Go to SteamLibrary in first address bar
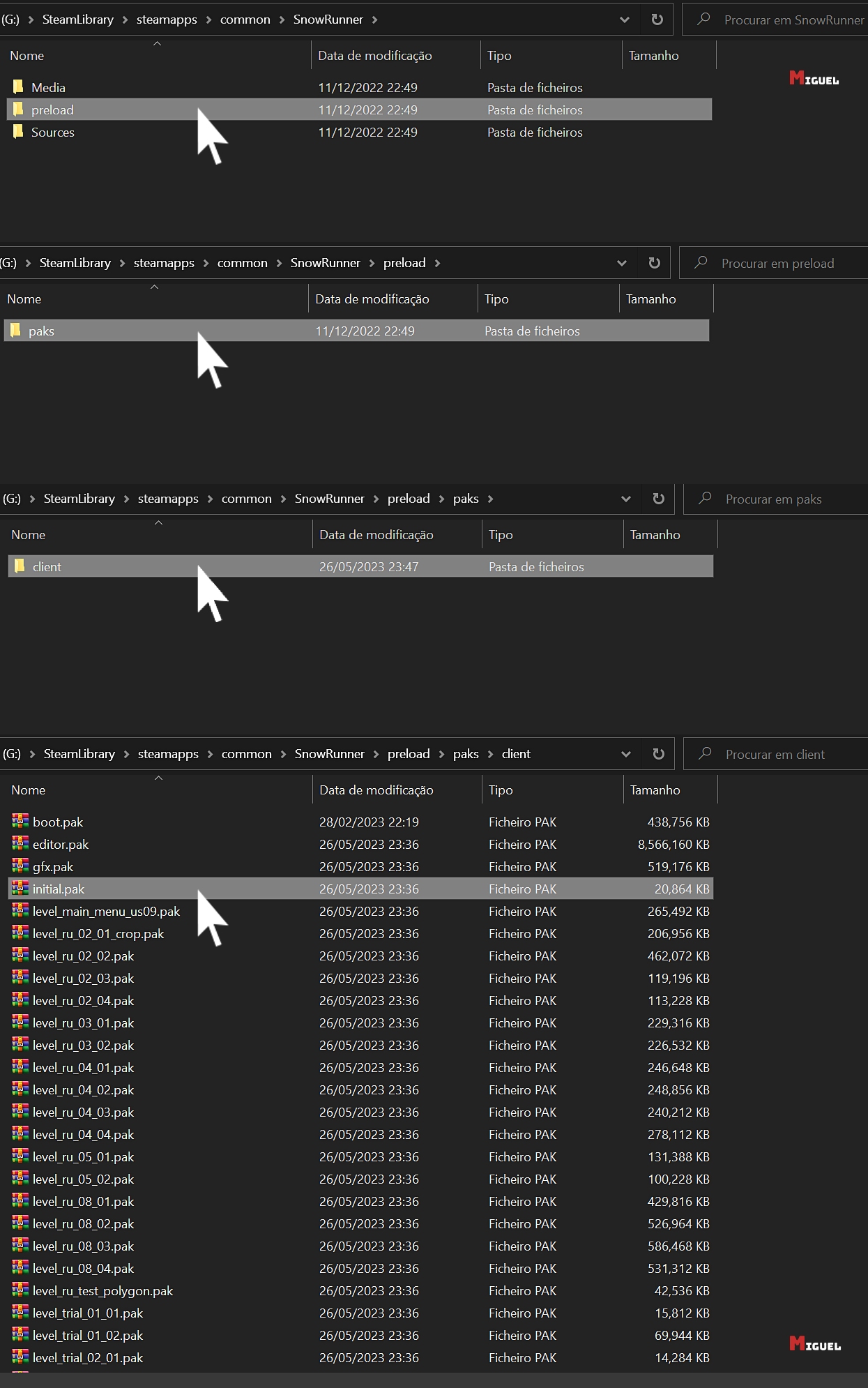The width and height of the screenshot is (868, 1388). 78,20
